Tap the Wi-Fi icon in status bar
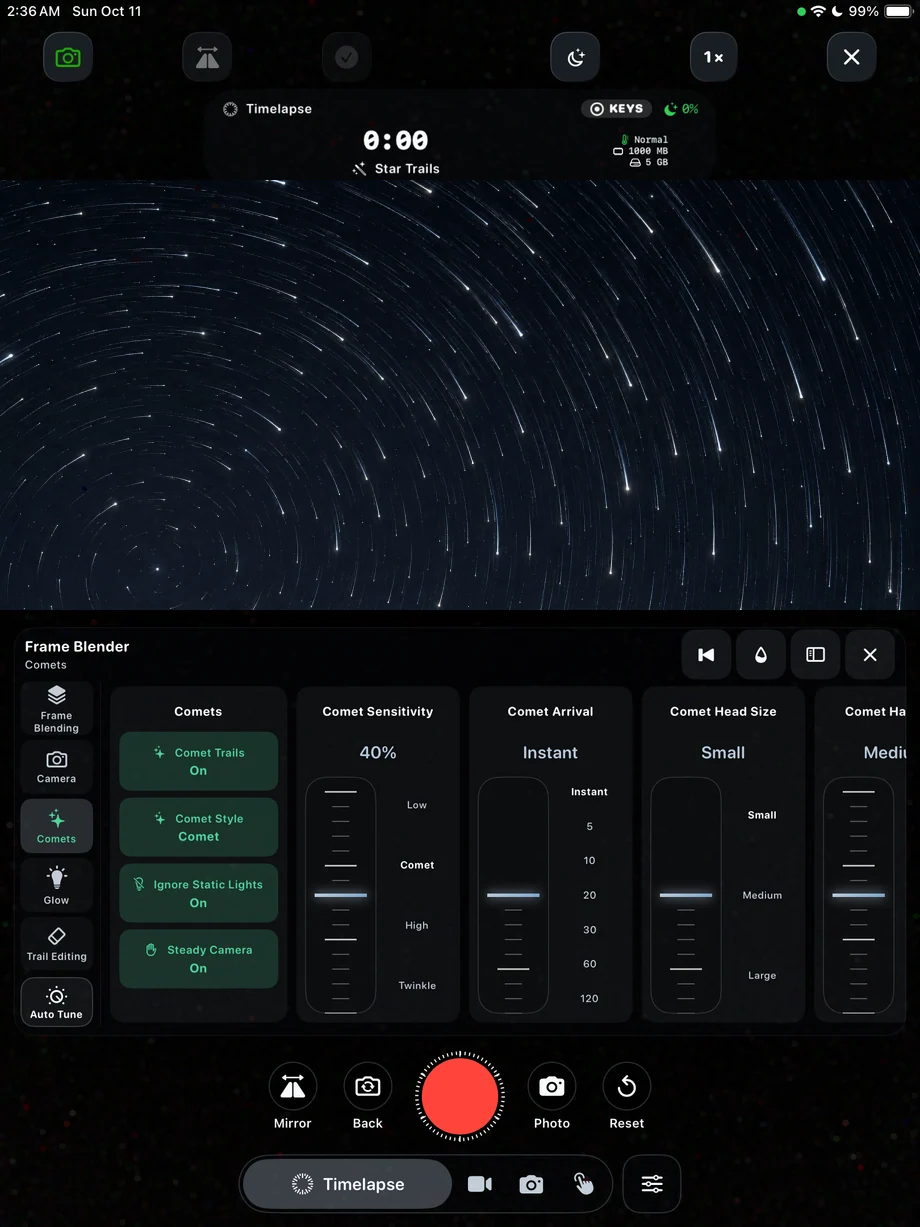 (818, 11)
